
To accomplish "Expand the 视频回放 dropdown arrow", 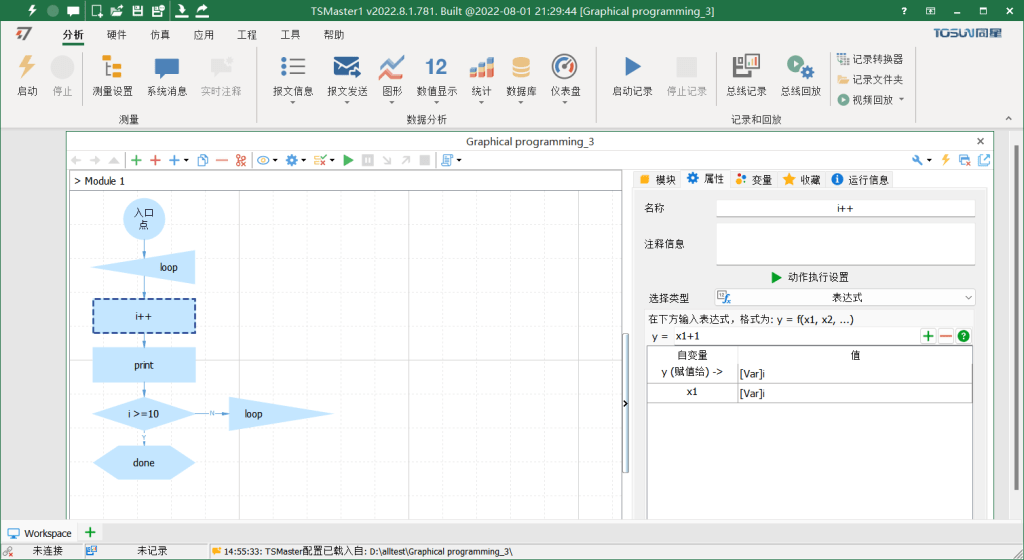I will [x=901, y=99].
